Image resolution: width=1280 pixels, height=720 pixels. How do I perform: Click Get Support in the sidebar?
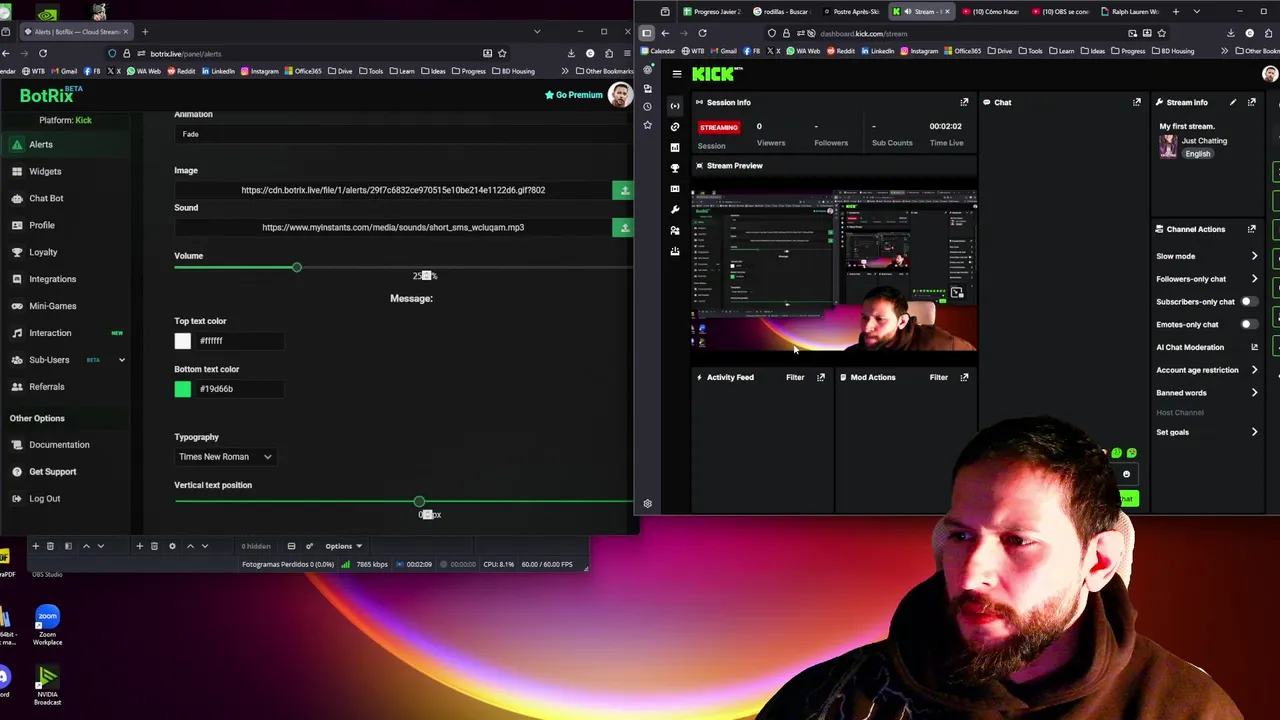pos(52,472)
